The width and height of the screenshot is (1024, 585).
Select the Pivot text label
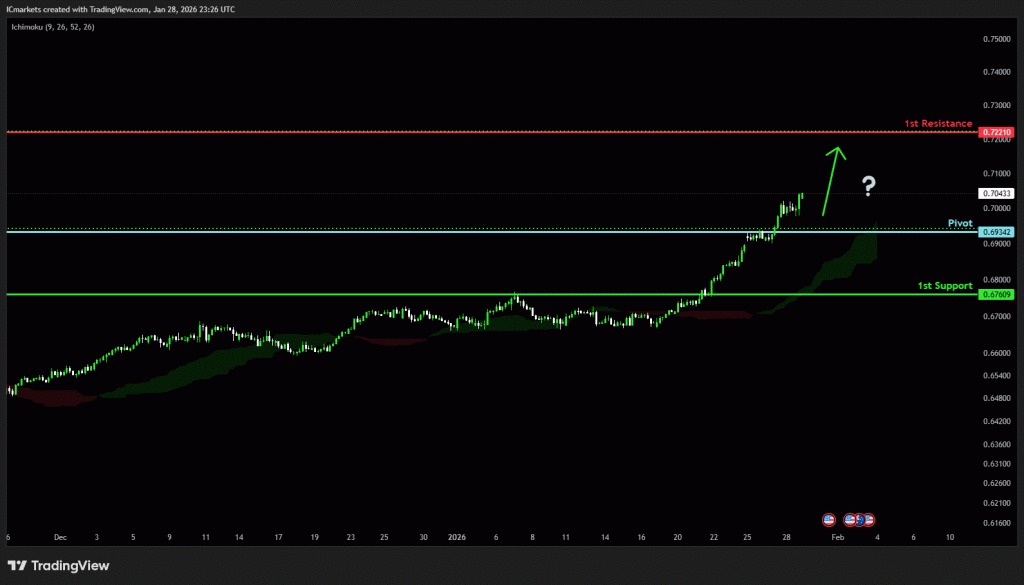(x=960, y=223)
